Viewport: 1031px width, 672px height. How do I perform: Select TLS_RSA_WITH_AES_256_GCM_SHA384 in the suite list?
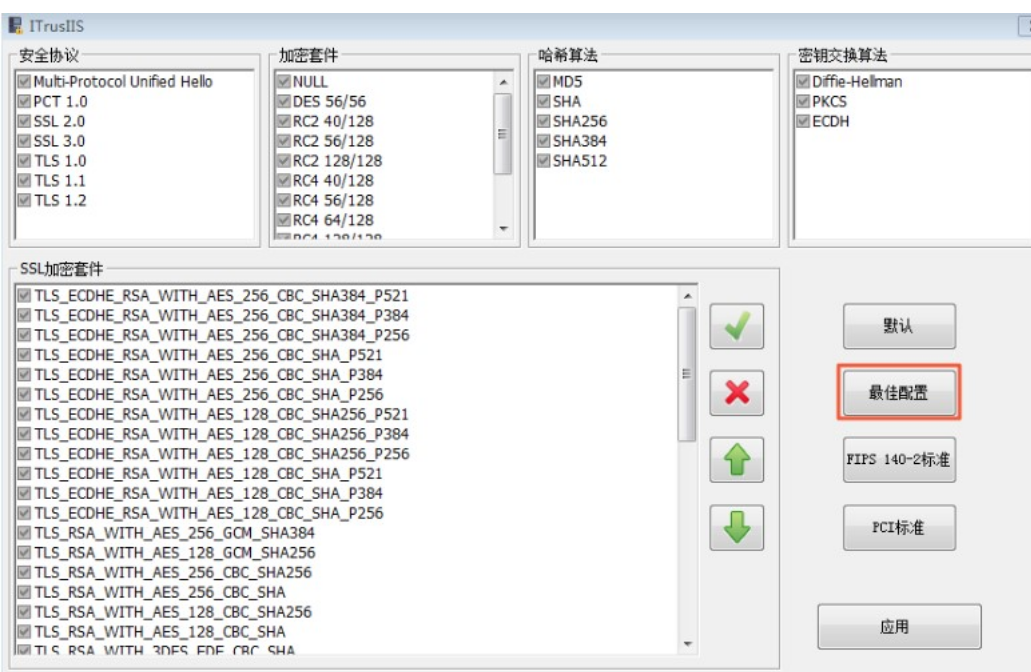174,533
